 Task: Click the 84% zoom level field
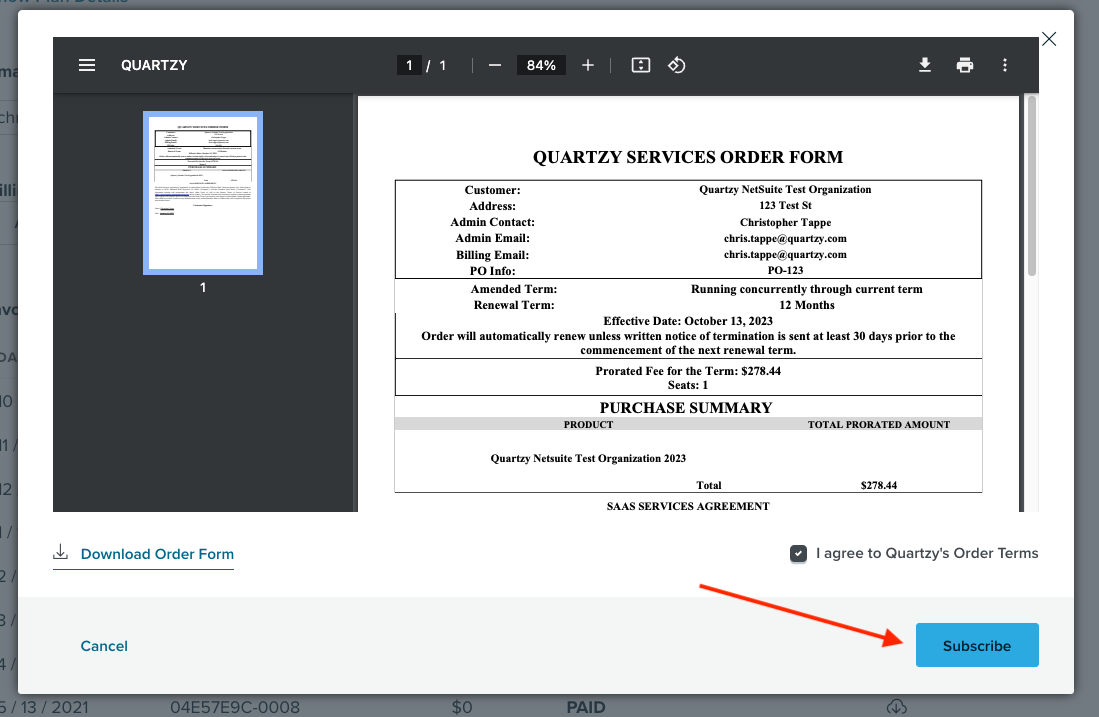pos(541,65)
